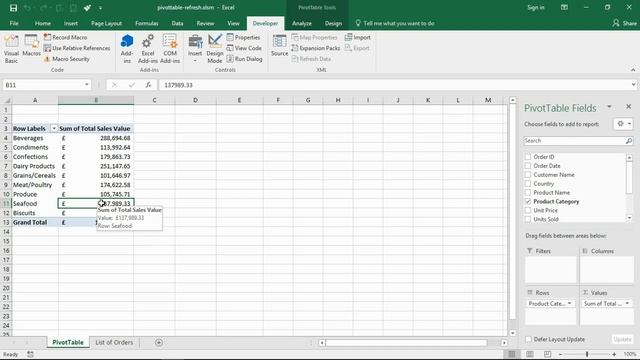Search PivotTable fields box
The height and width of the screenshot is (360, 640).
click(578, 141)
